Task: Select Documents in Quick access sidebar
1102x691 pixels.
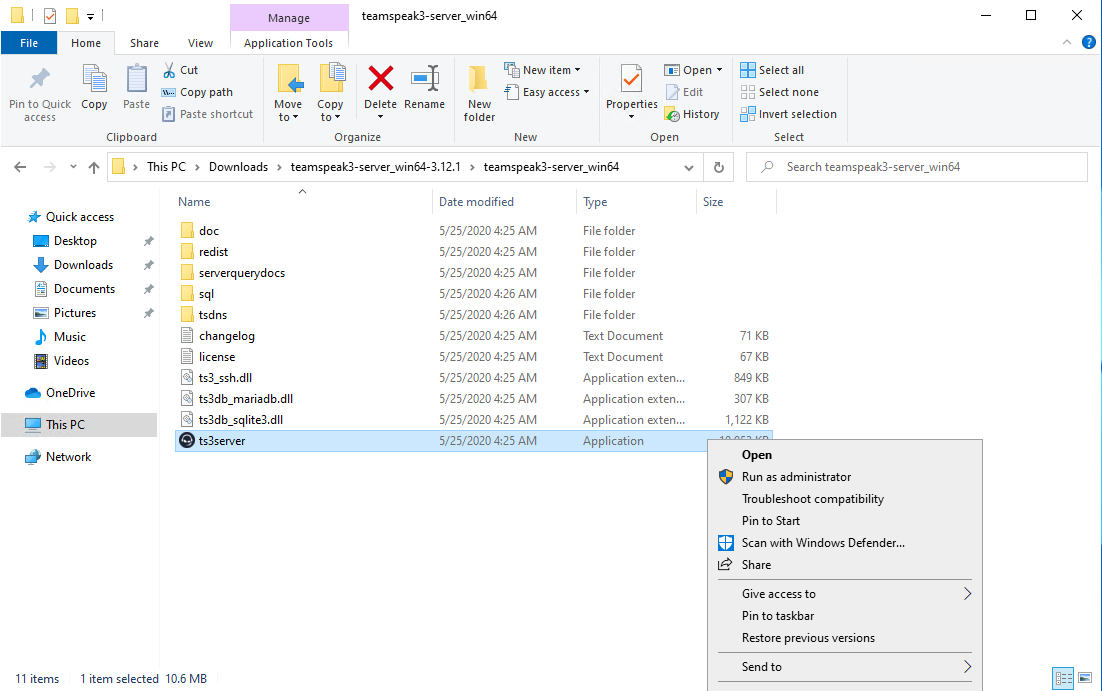Action: 84,289
